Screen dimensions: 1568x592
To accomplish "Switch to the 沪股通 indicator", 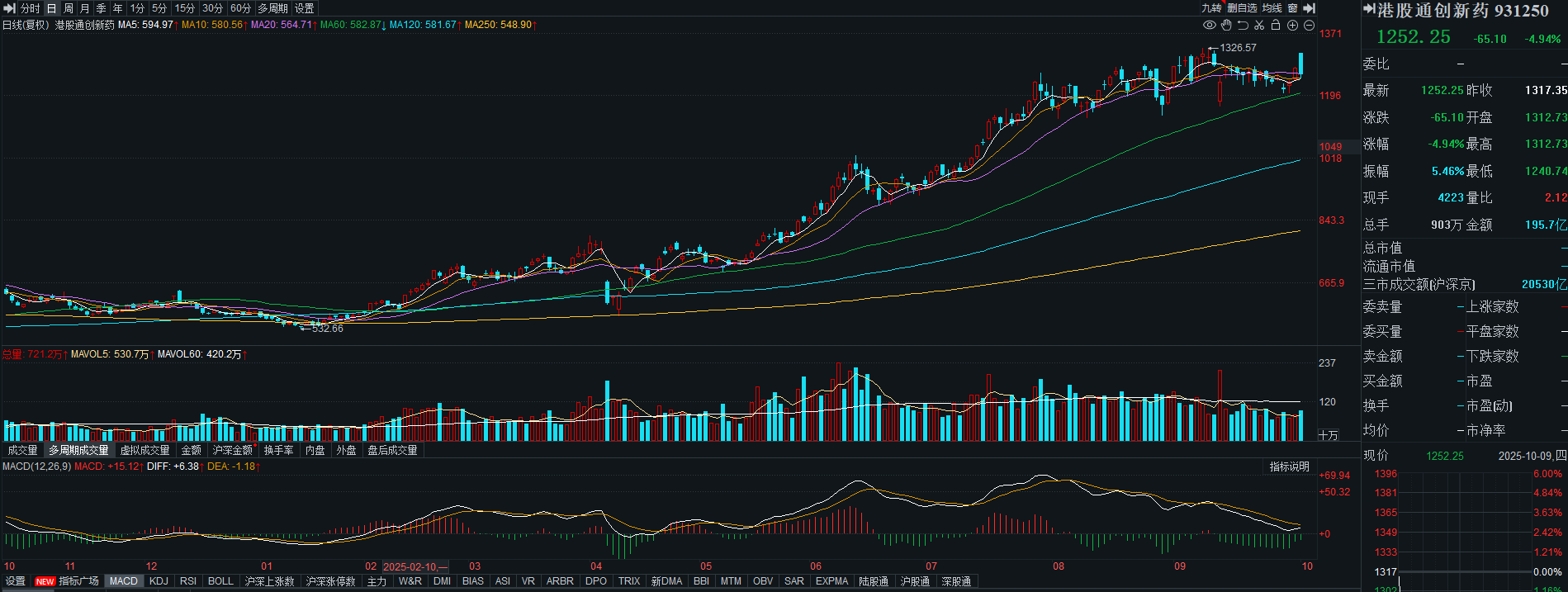I will click(x=915, y=581).
